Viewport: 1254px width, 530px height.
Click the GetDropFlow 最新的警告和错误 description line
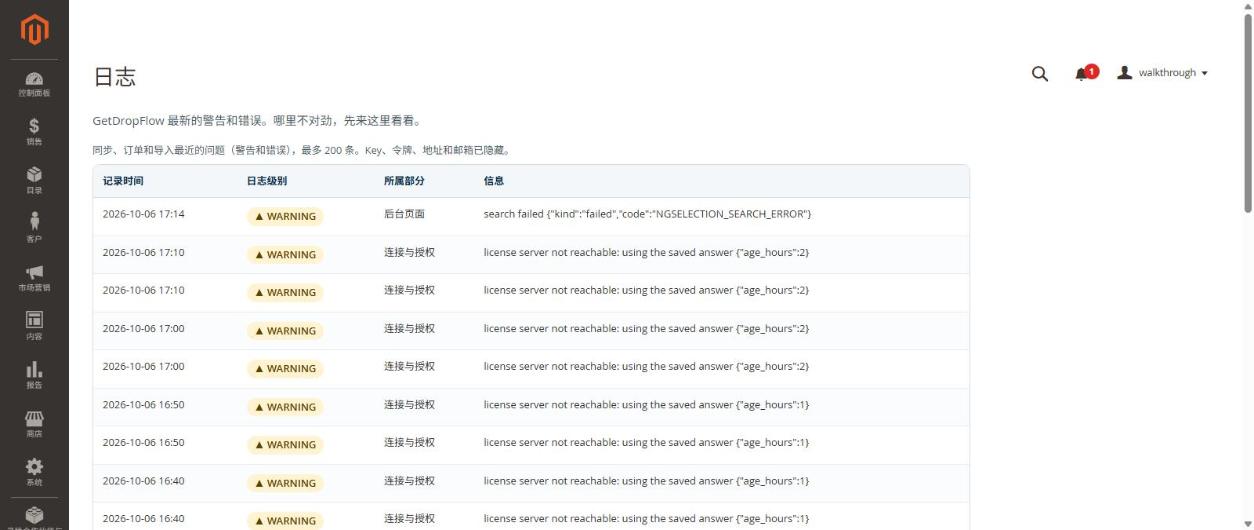(x=257, y=121)
